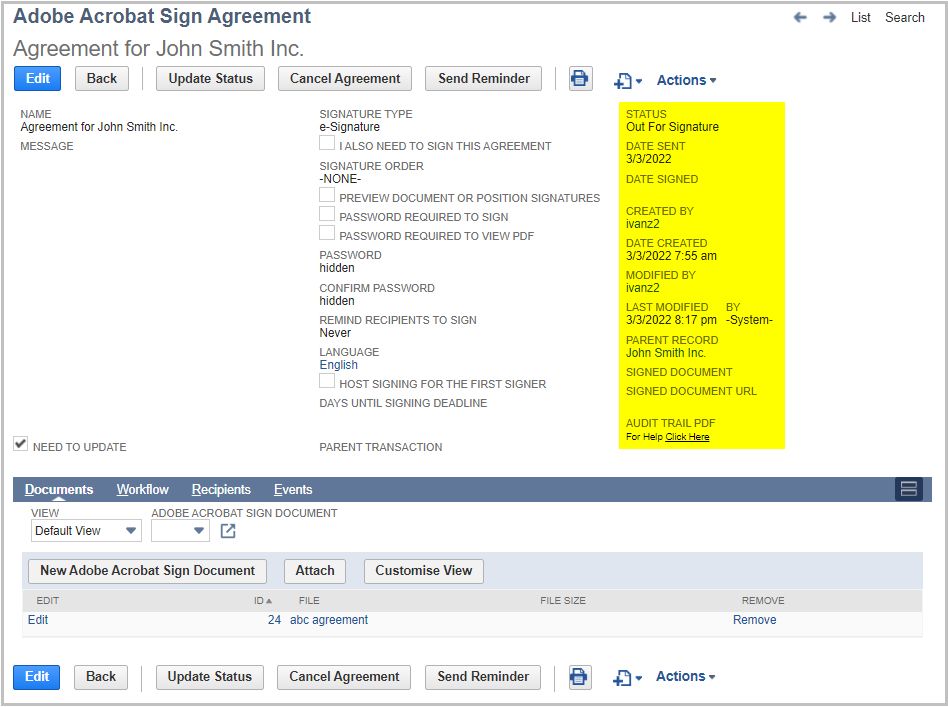Click the bottom Back button
Image resolution: width=948 pixels, height=707 pixels.
tap(101, 677)
